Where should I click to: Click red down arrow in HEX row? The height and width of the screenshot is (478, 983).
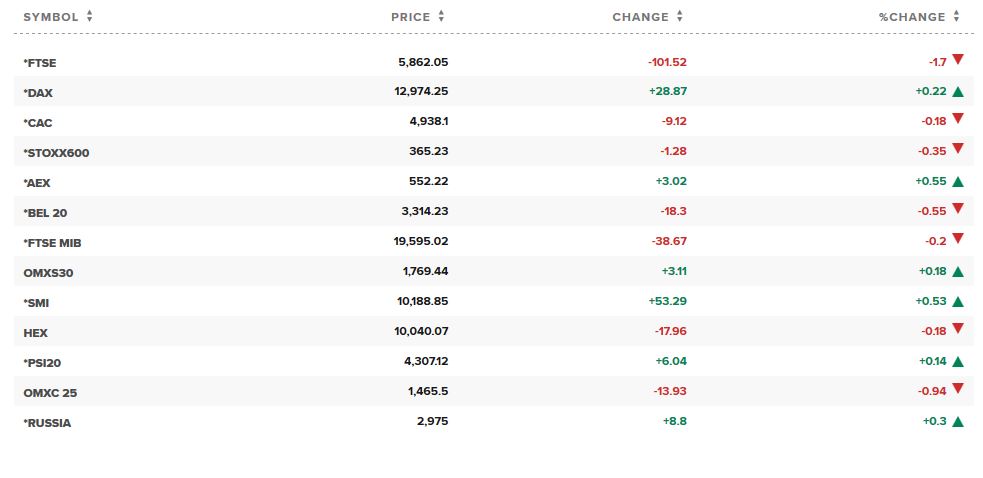pyautogui.click(x=957, y=328)
